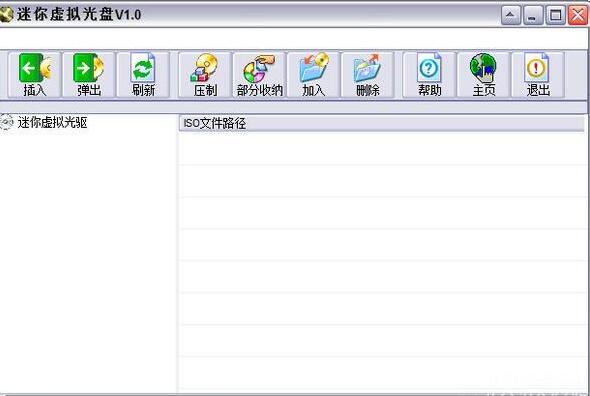The image size is (590, 396).
Task: Click the first empty ISO list row
Action: click(382, 148)
